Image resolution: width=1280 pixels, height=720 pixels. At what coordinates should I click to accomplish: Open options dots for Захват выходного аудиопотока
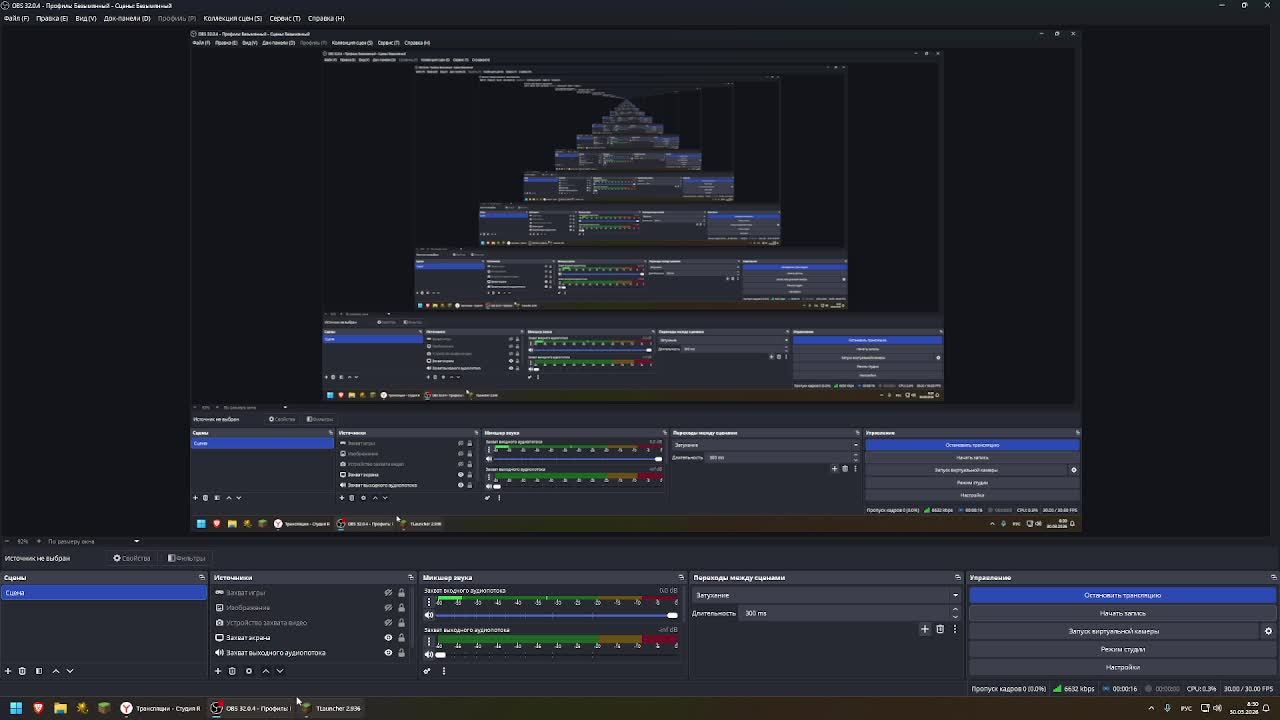click(429, 642)
